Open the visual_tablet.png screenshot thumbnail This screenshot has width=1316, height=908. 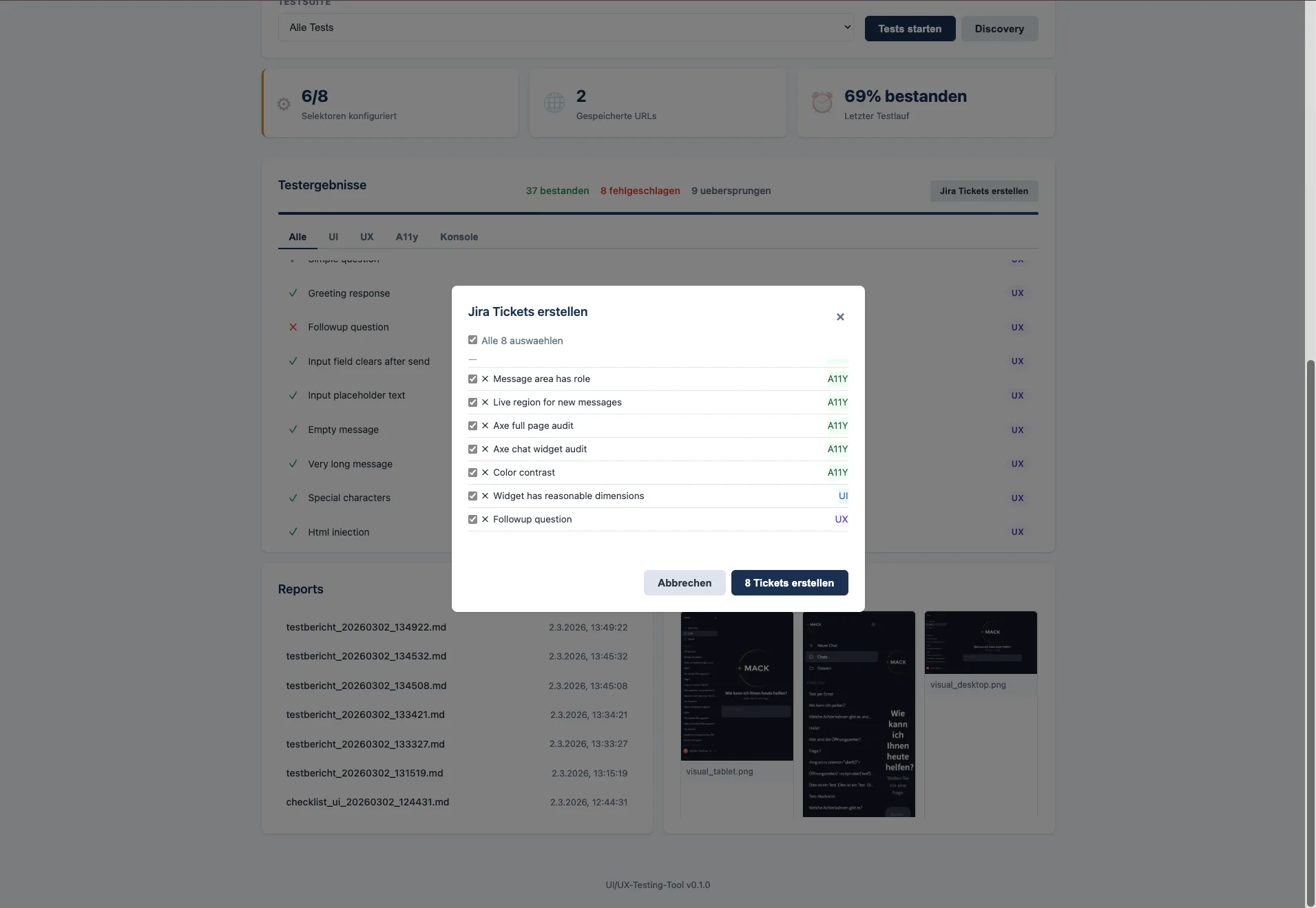[x=737, y=686]
